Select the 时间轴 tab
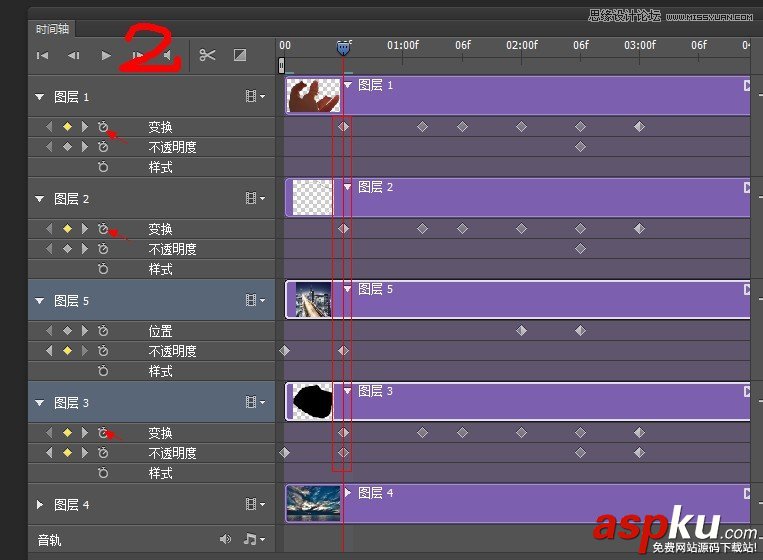The height and width of the screenshot is (560, 763). point(52,29)
